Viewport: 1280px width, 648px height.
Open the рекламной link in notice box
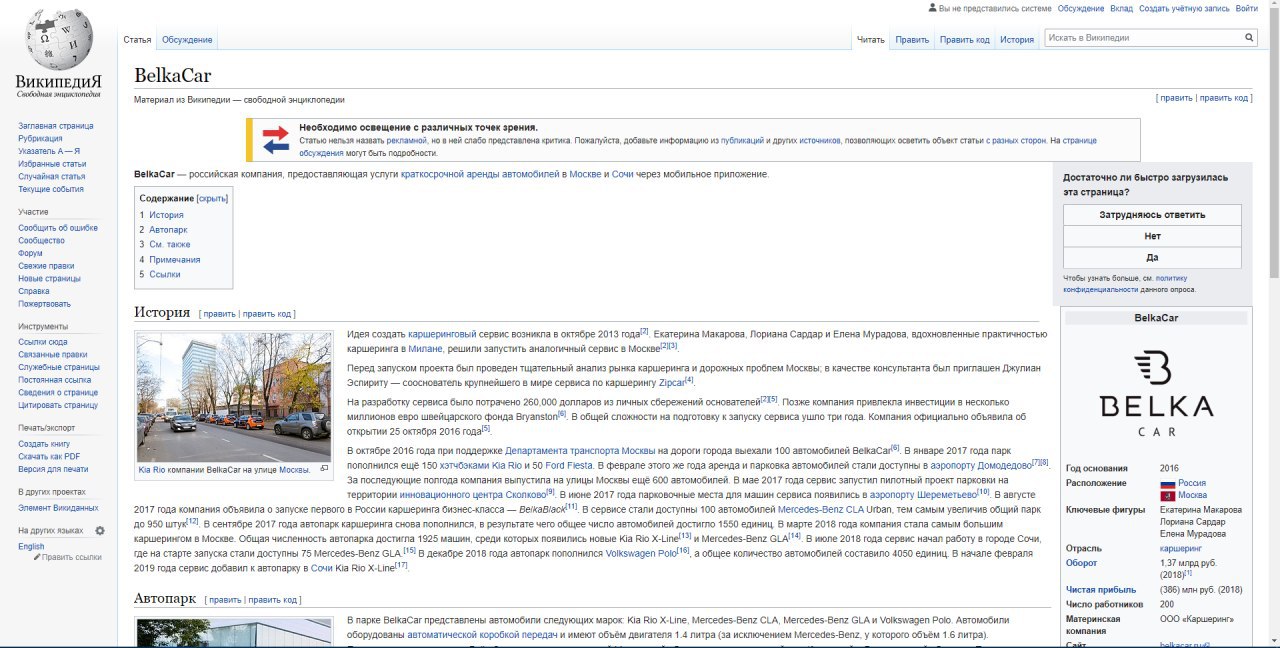point(407,141)
